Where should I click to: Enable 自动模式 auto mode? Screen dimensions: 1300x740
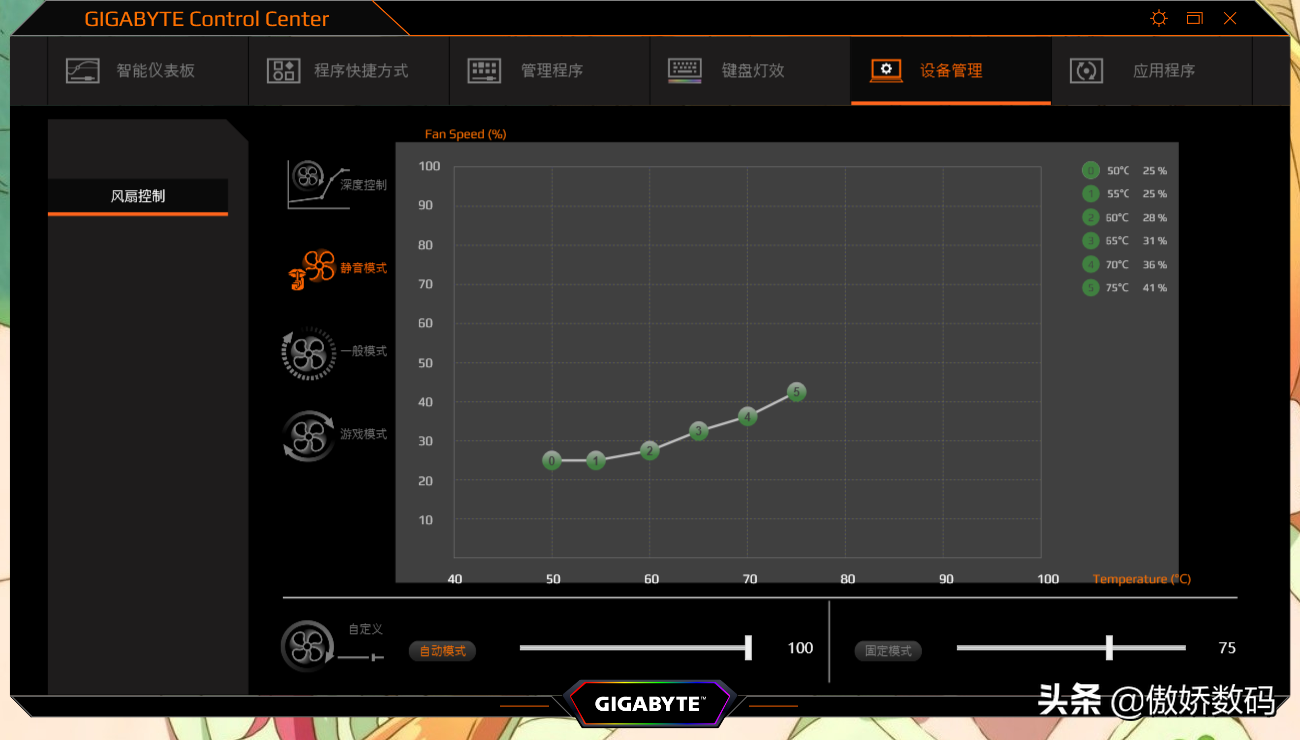click(442, 651)
